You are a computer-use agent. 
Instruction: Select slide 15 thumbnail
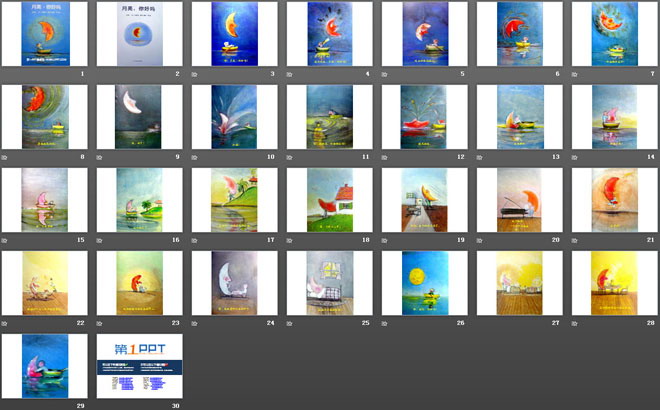tap(45, 200)
